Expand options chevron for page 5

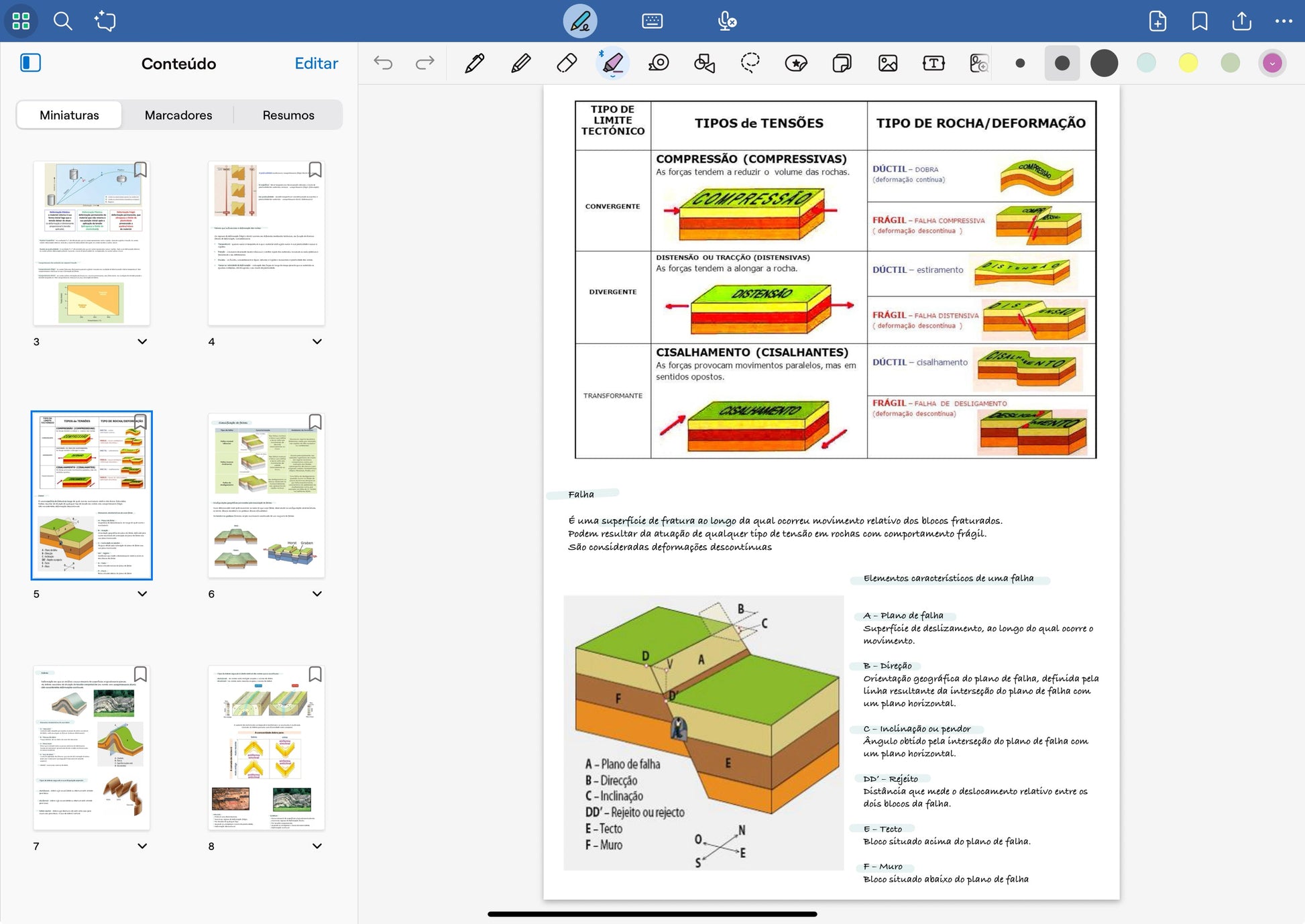[142, 593]
